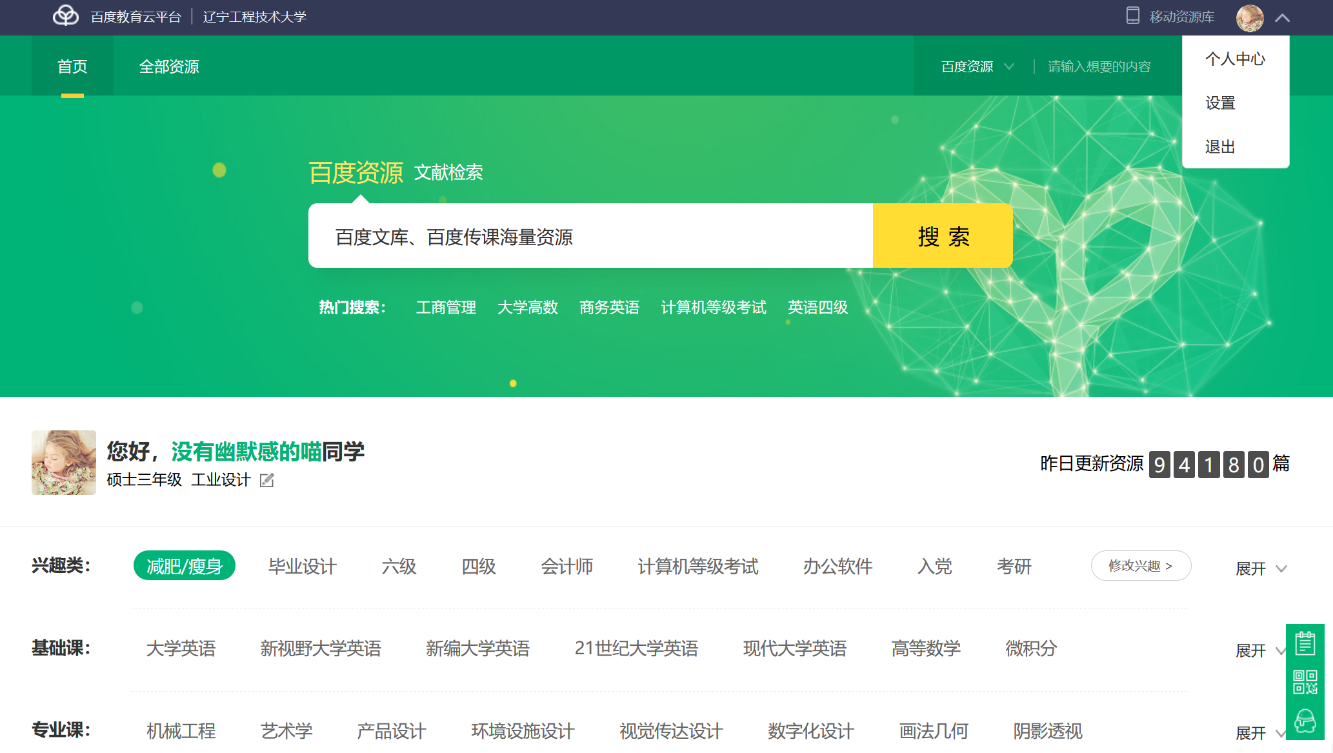The width and height of the screenshot is (1333, 753).
Task: Open 个人中心 from the user menu
Action: click(x=1235, y=59)
